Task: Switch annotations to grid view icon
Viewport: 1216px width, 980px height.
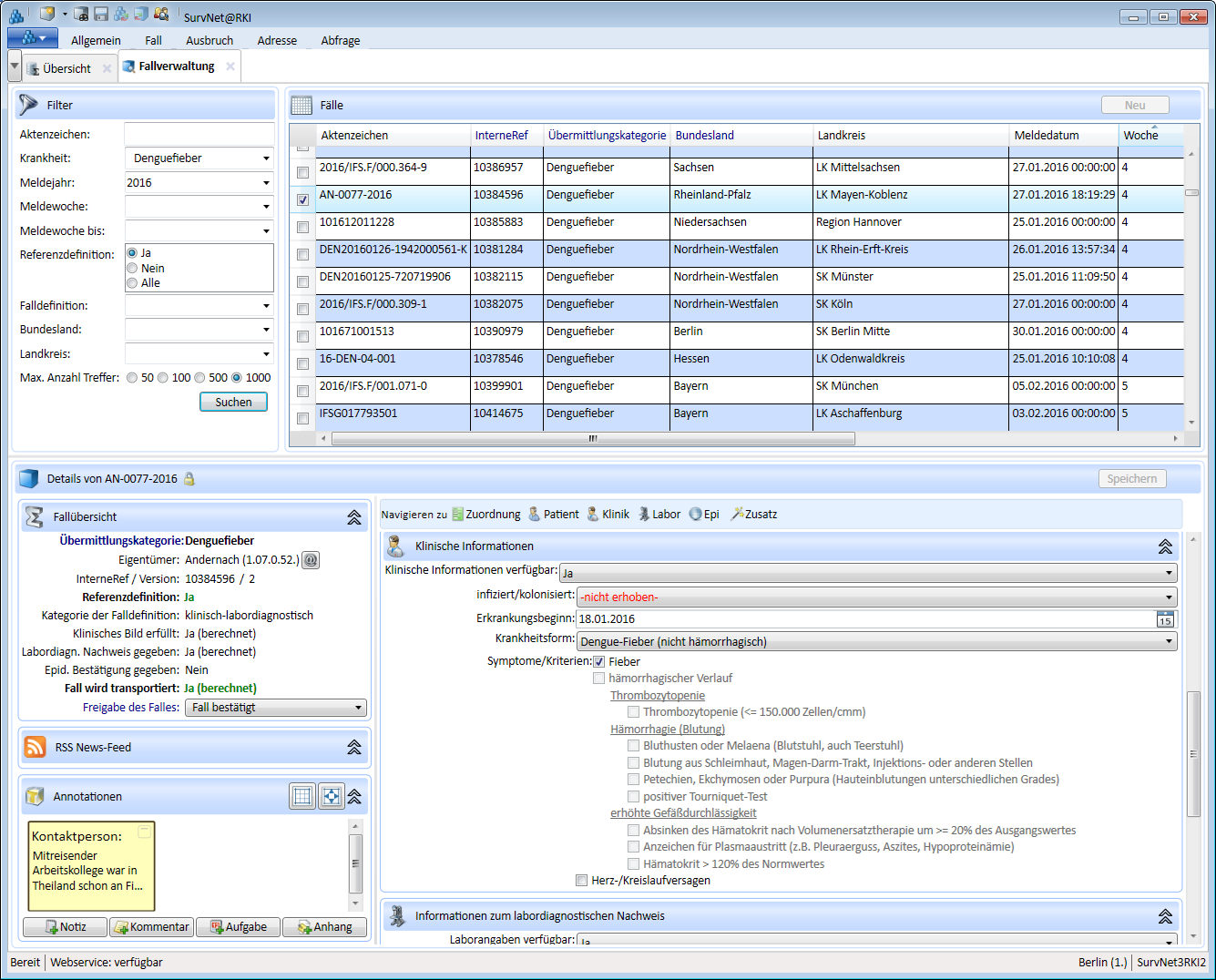Action: click(302, 796)
